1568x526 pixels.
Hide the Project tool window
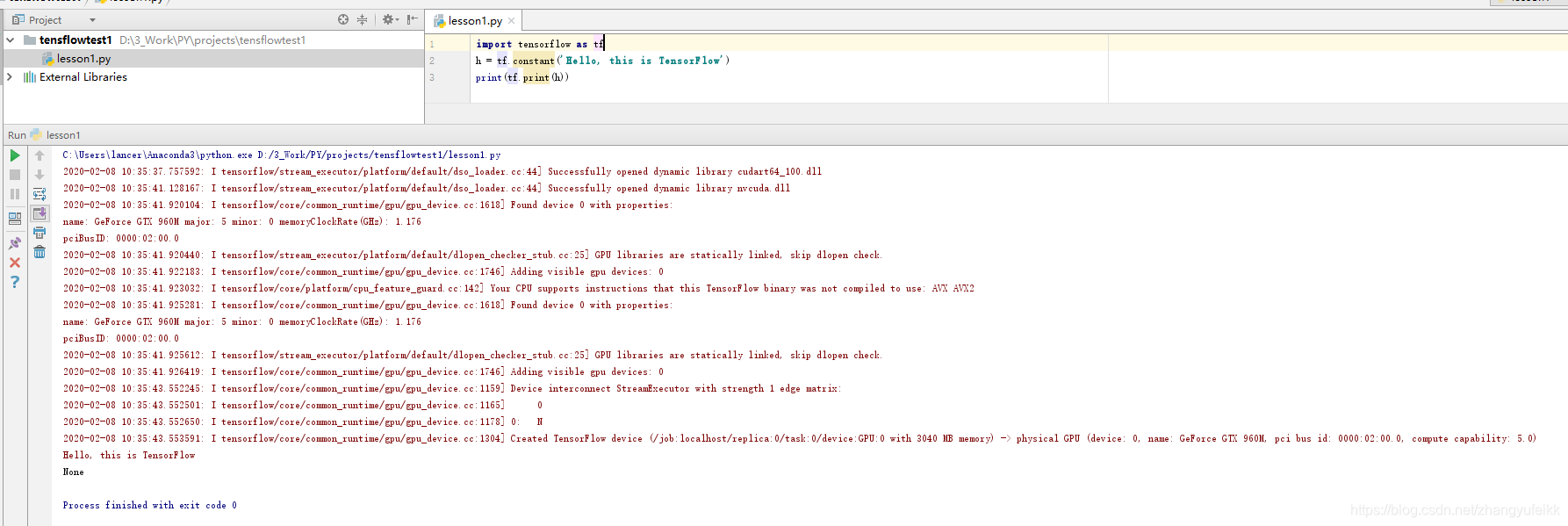(413, 19)
